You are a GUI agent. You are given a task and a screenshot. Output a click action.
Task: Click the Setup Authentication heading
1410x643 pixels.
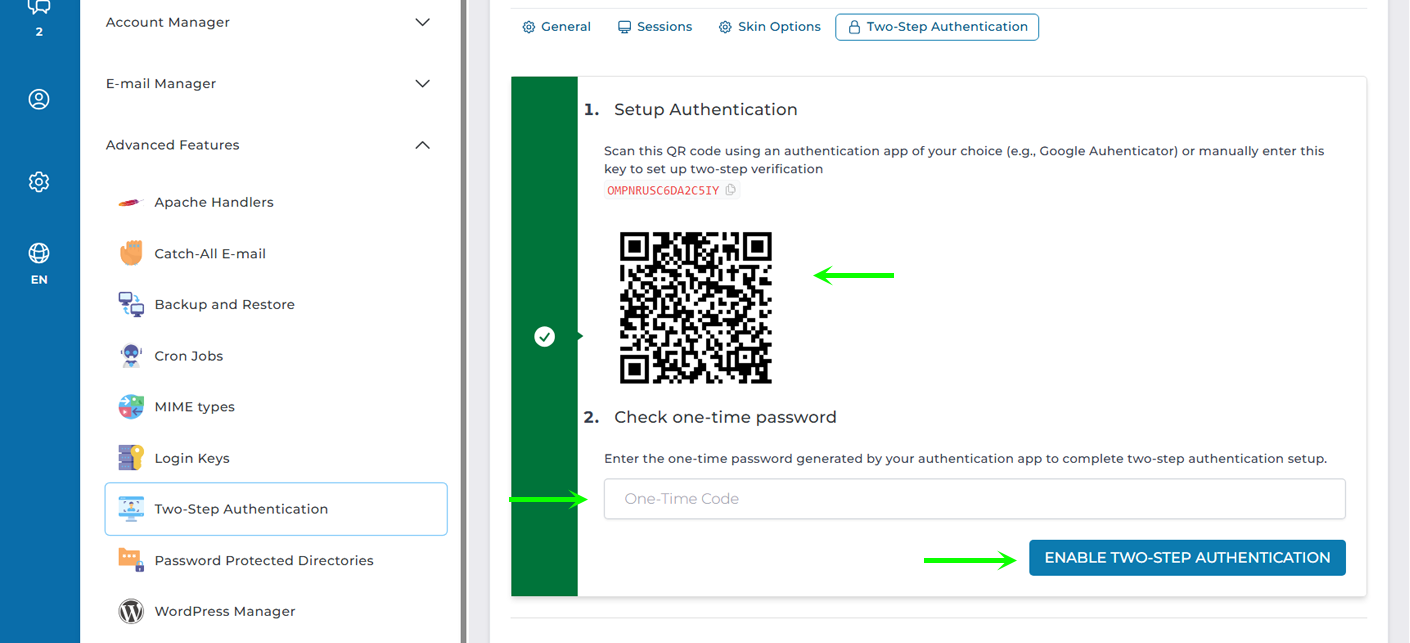pyautogui.click(x=706, y=110)
